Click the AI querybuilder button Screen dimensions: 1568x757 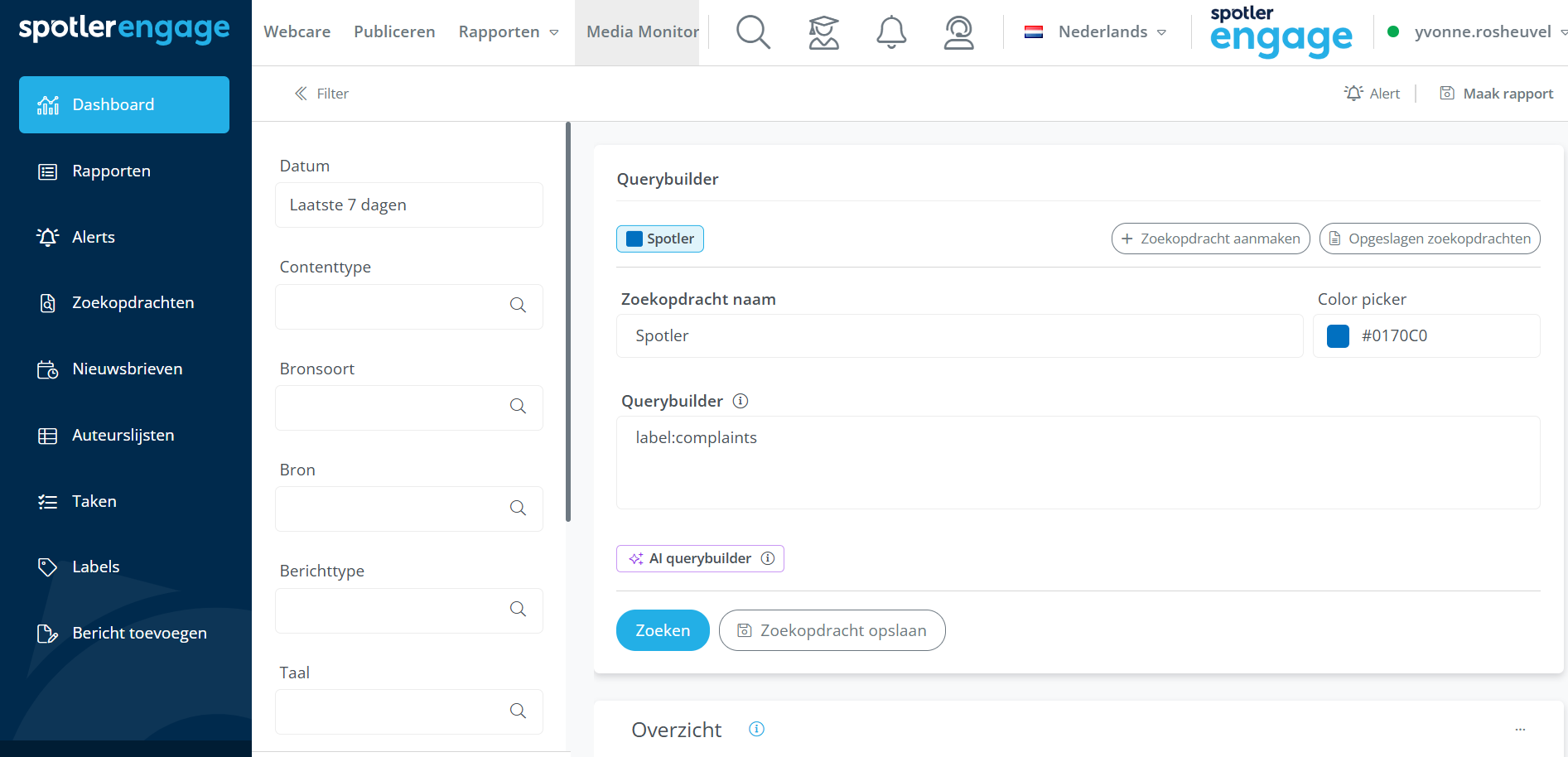(x=700, y=558)
